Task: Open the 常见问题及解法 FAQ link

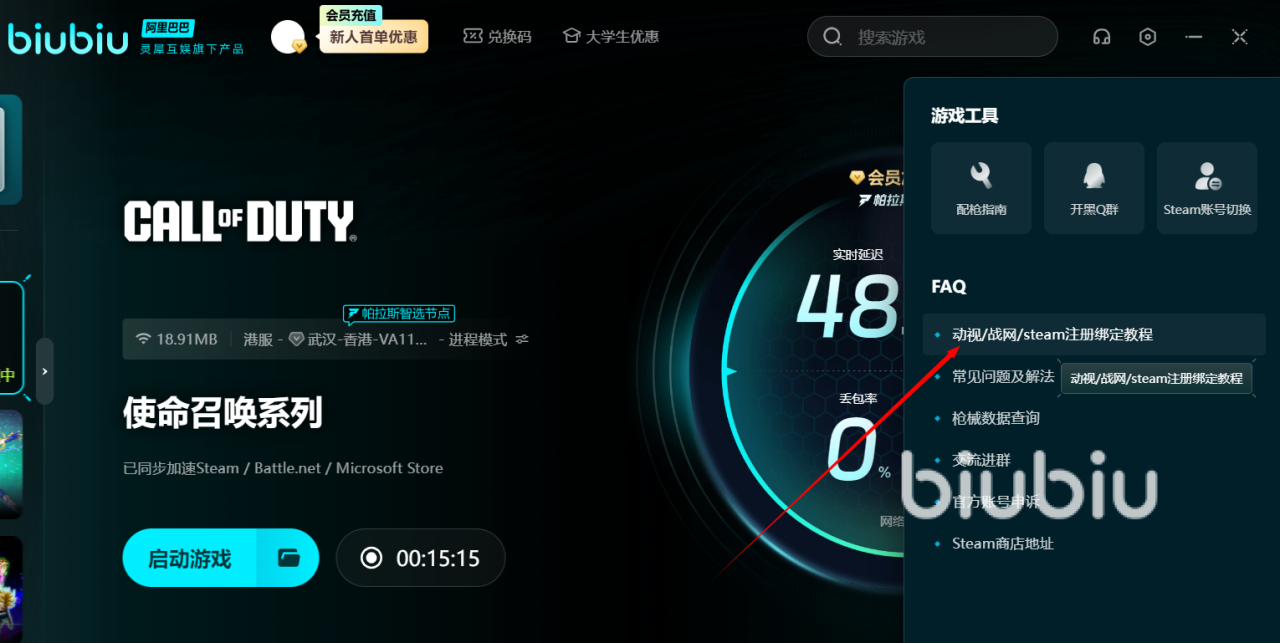Action: (x=1002, y=376)
